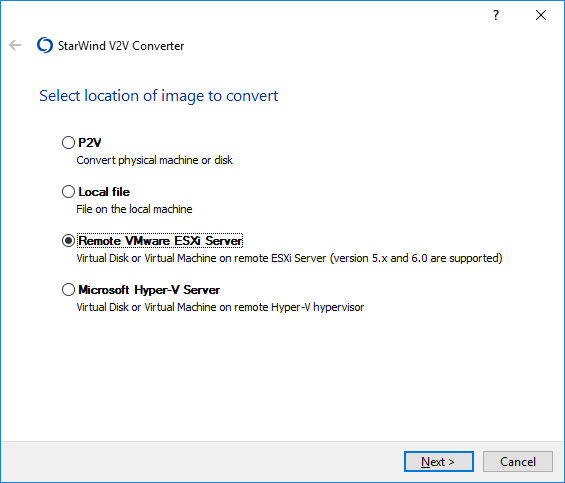Proceed with the Next > button

tap(439, 461)
